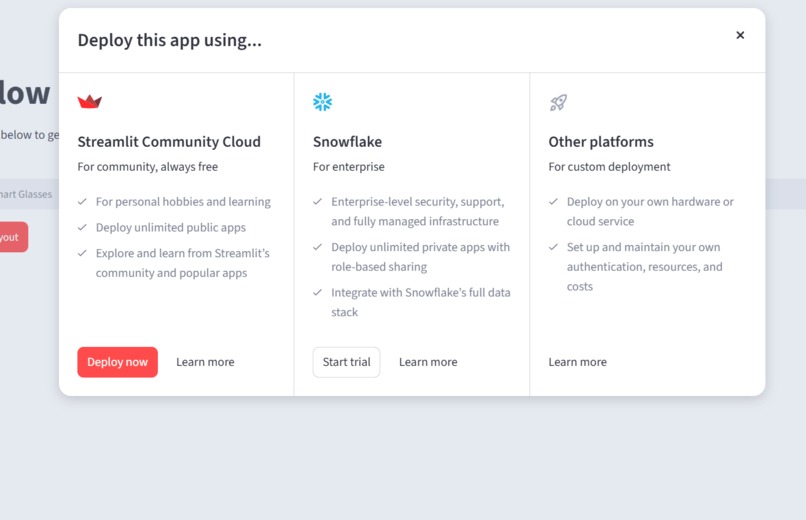Screen dimensions: 806x520
Task: Select the Snowflake heading text
Action: tap(347, 142)
